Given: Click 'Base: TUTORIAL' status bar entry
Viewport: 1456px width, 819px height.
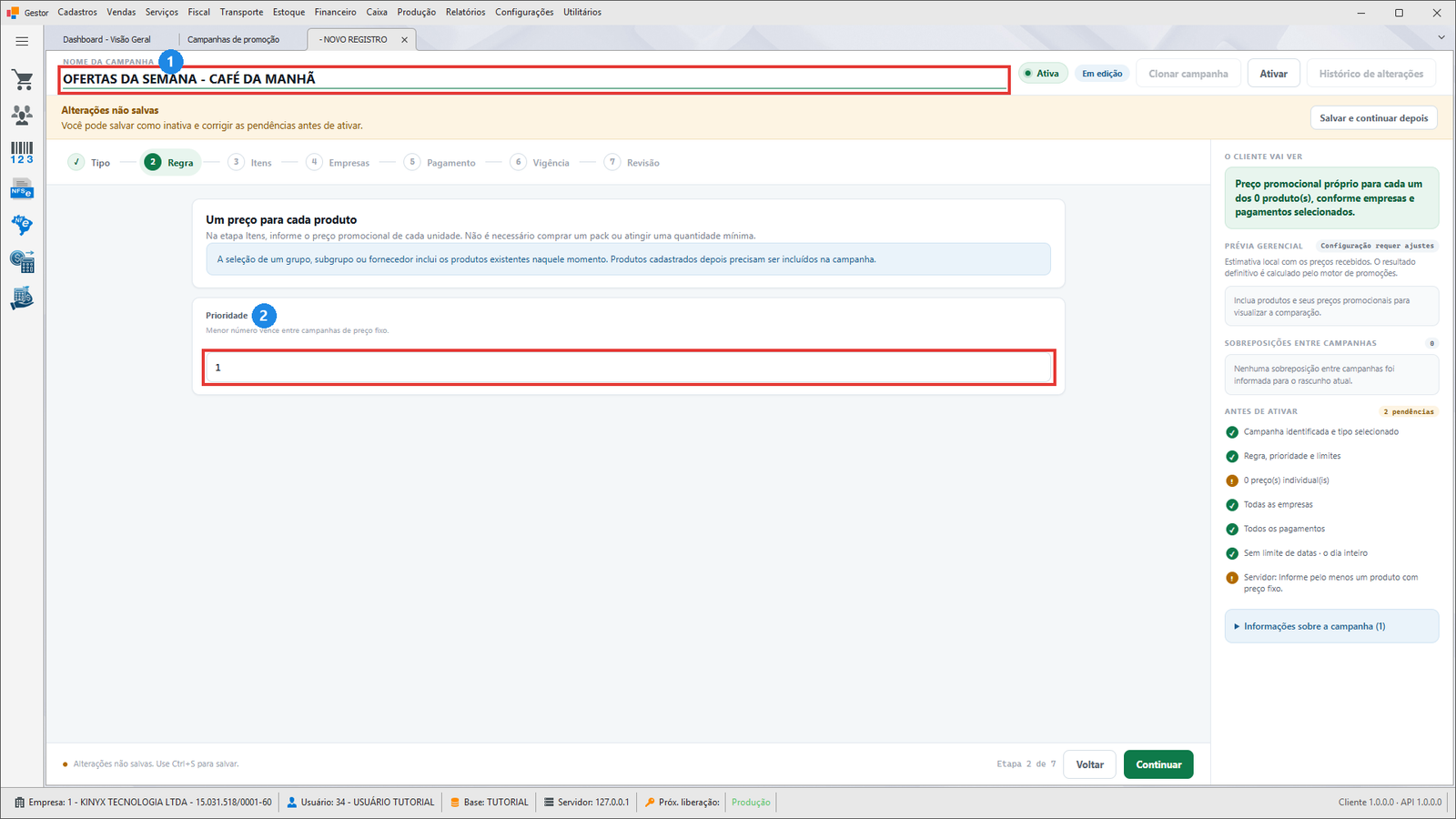Looking at the screenshot, I should click(490, 802).
